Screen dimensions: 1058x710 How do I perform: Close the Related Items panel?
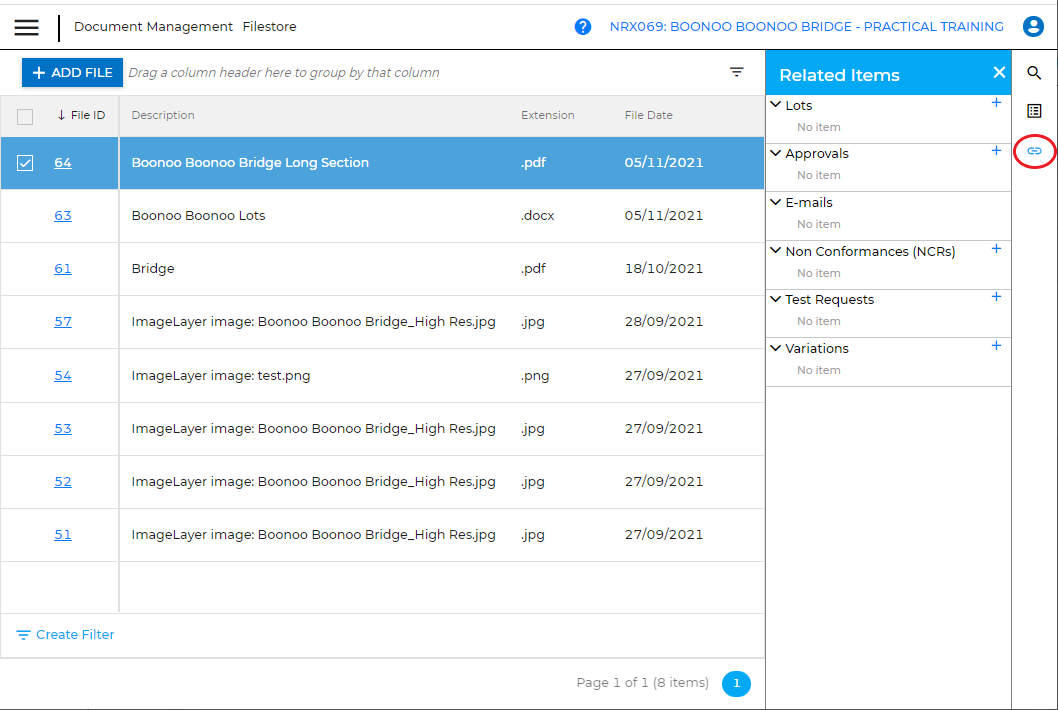pos(998,73)
